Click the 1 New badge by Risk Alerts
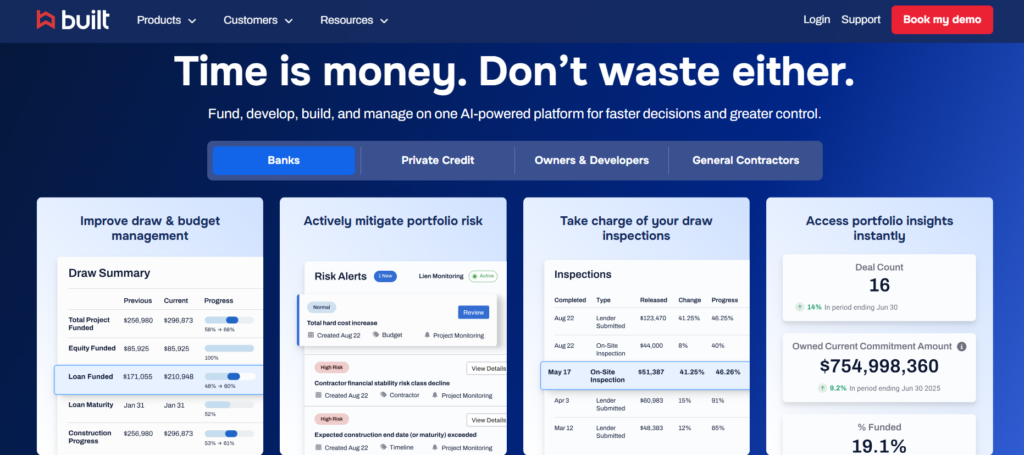Image resolution: width=1024 pixels, height=455 pixels. coord(385,276)
